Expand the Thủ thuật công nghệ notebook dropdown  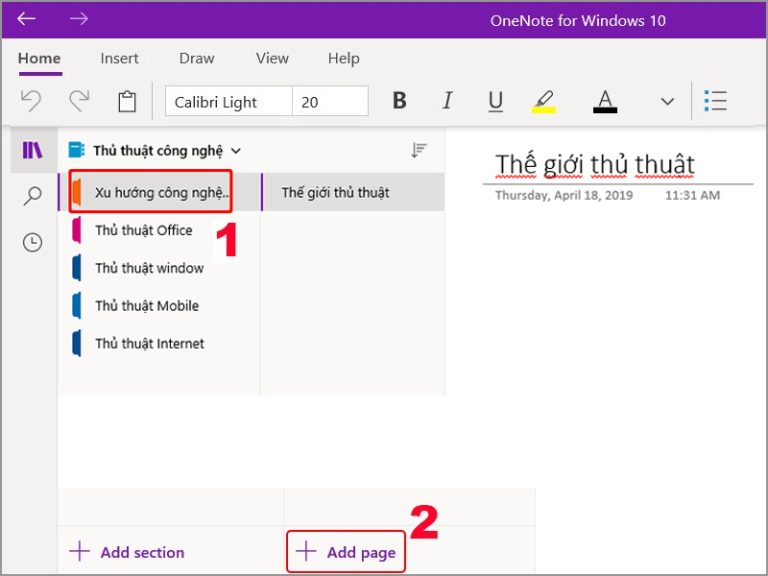tap(236, 151)
